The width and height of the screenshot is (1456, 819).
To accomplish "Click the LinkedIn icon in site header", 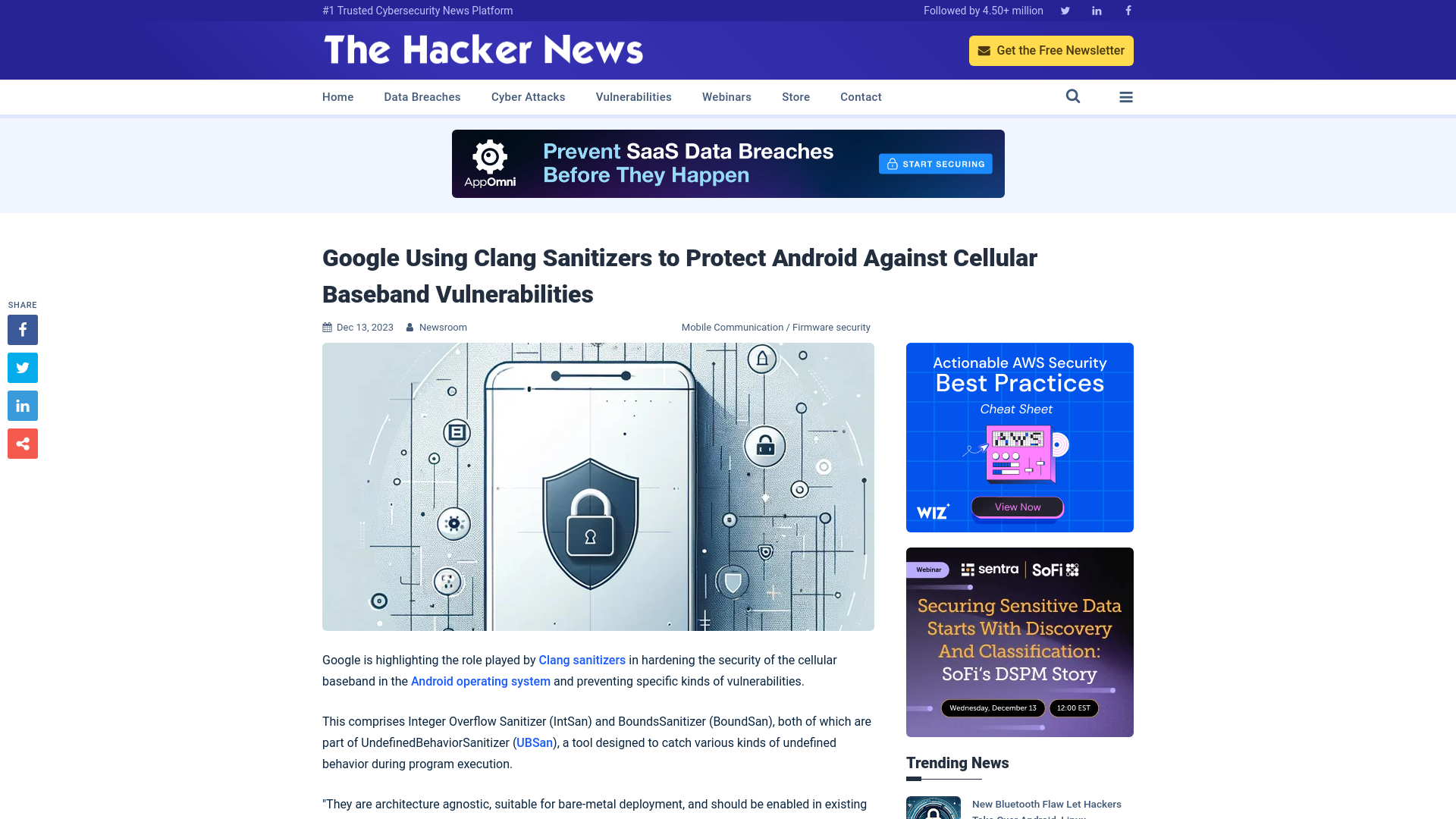I will [1096, 10].
